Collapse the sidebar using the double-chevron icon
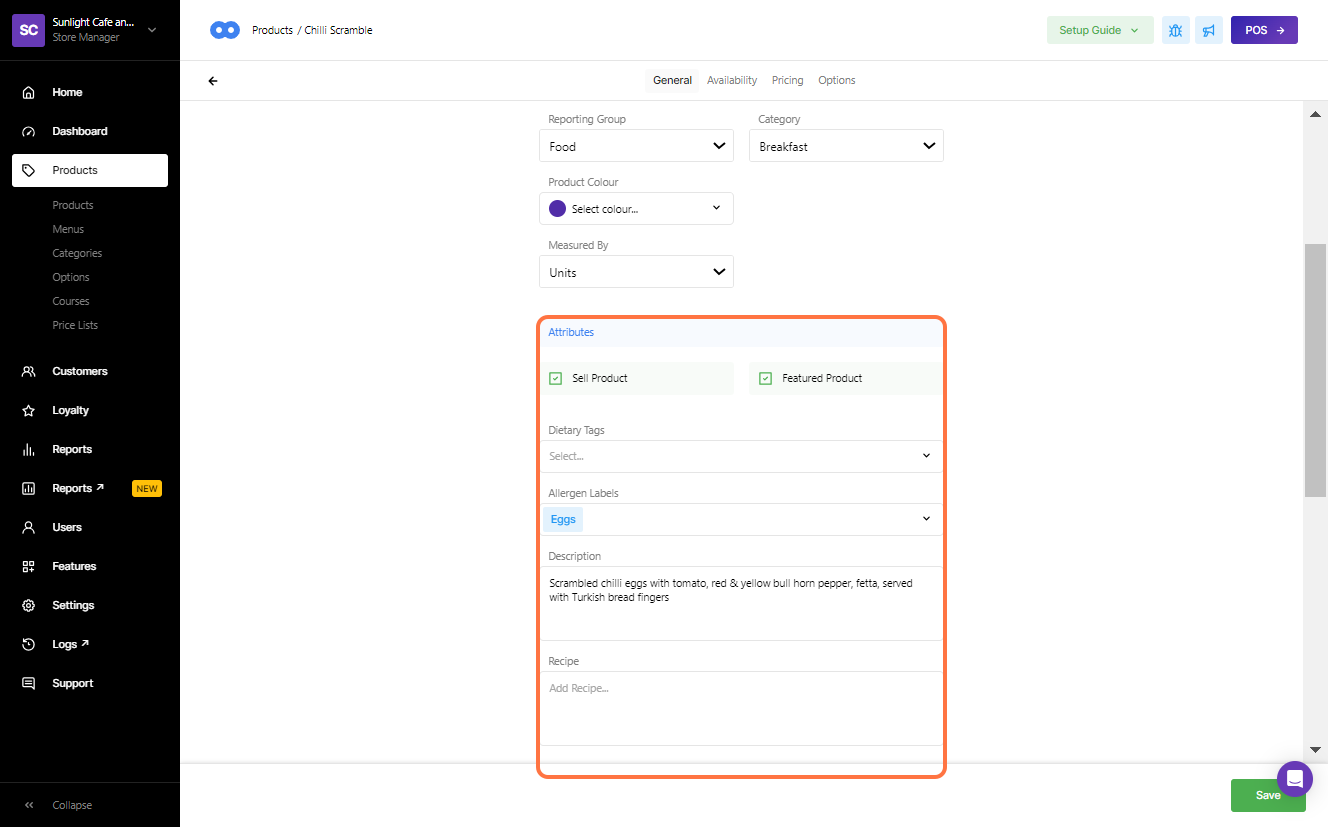 pyautogui.click(x=29, y=805)
